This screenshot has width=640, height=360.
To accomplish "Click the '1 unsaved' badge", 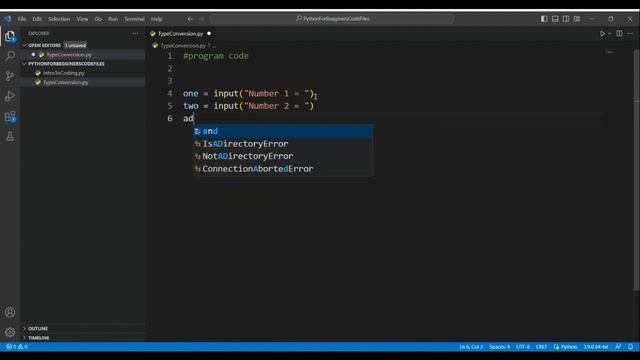I will (76, 45).
